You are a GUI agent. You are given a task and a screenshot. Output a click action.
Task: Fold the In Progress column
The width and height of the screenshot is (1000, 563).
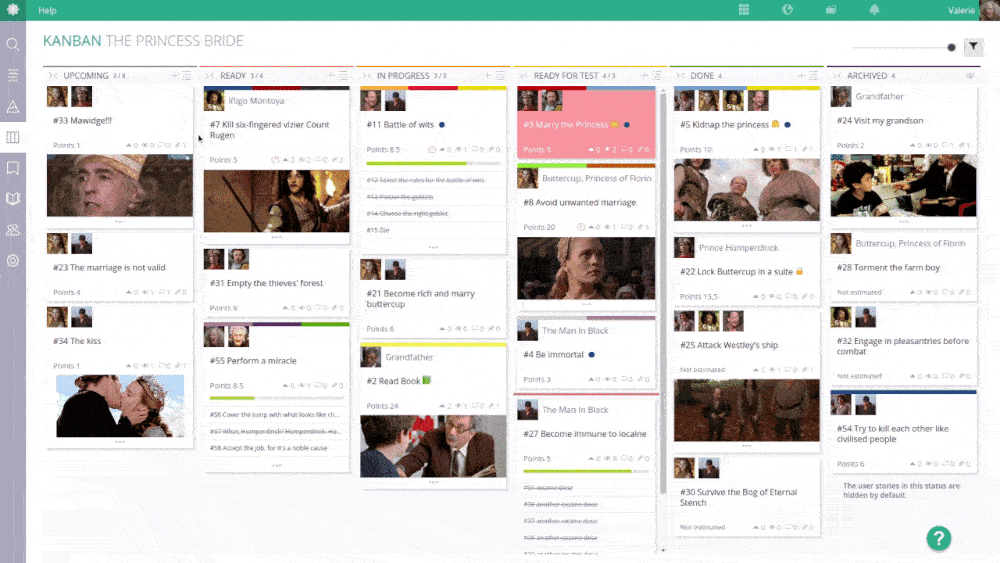(367, 75)
